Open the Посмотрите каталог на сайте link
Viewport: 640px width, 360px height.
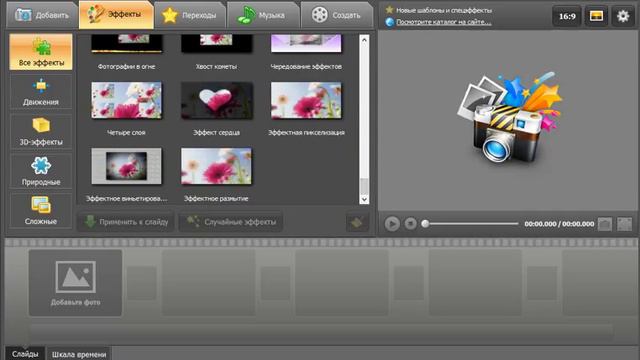pos(444,22)
